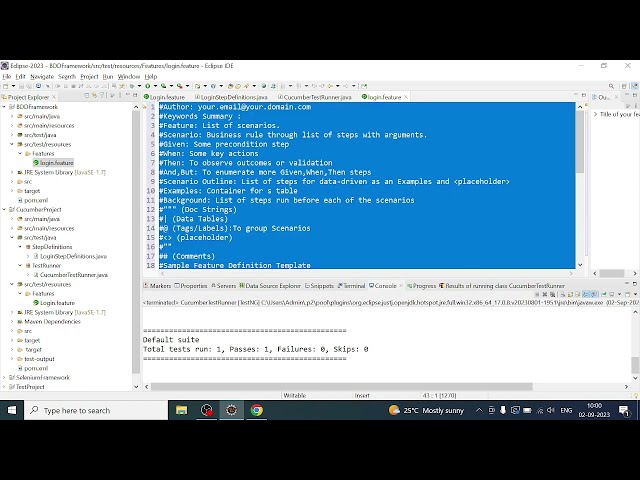Viewport: 640px width, 480px height.
Task: Click the 25°C Mostly sunny weather widget
Action: (x=426, y=410)
